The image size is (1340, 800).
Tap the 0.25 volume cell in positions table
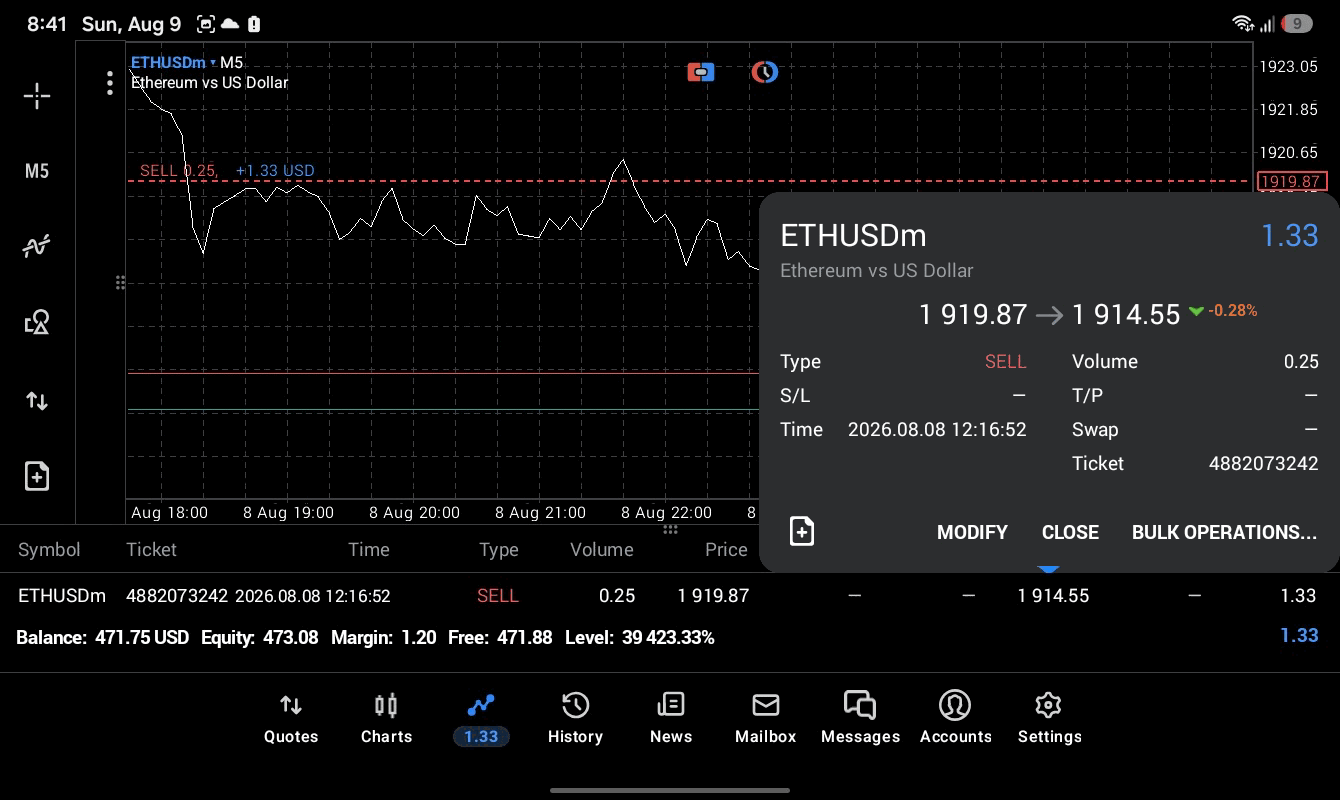(x=617, y=596)
